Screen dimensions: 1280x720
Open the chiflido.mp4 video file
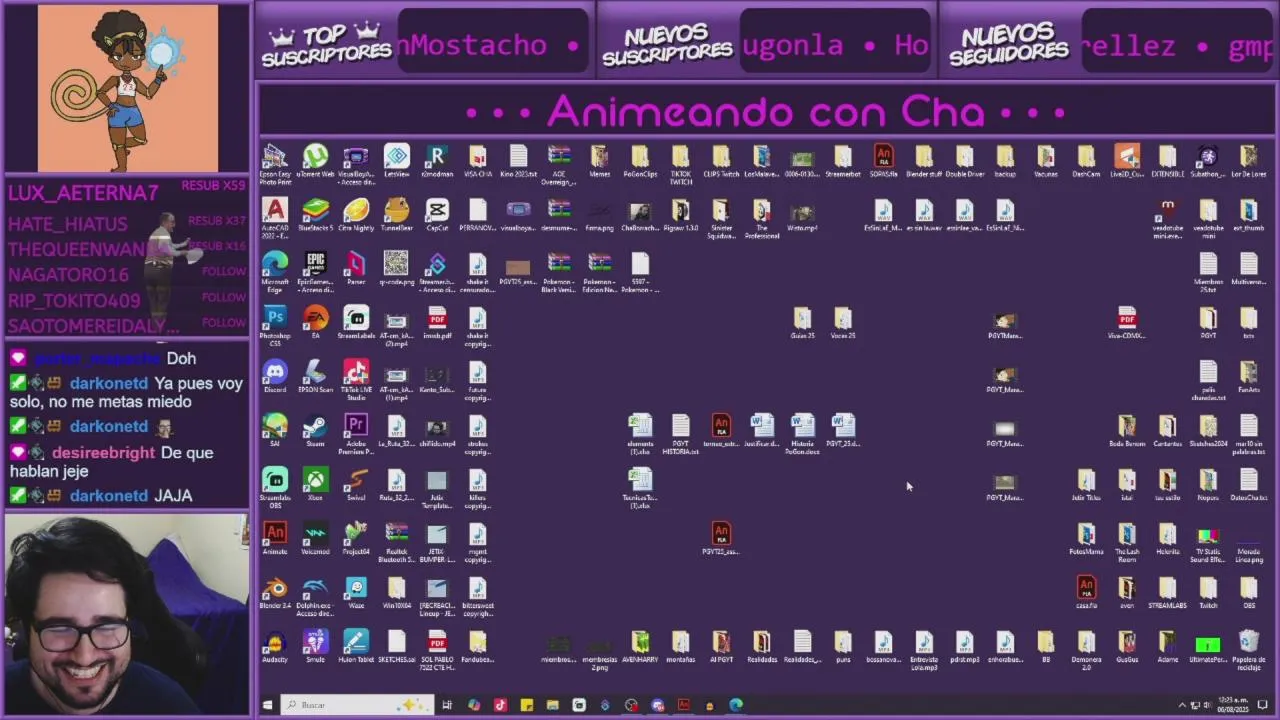pos(437,432)
